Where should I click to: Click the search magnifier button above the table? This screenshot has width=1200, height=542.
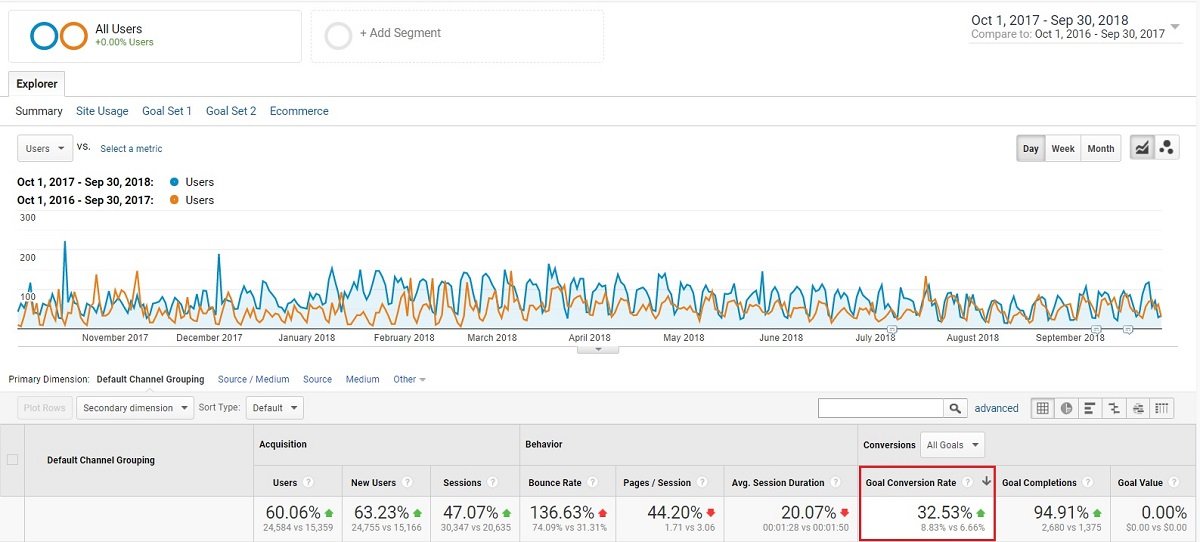[x=956, y=408]
